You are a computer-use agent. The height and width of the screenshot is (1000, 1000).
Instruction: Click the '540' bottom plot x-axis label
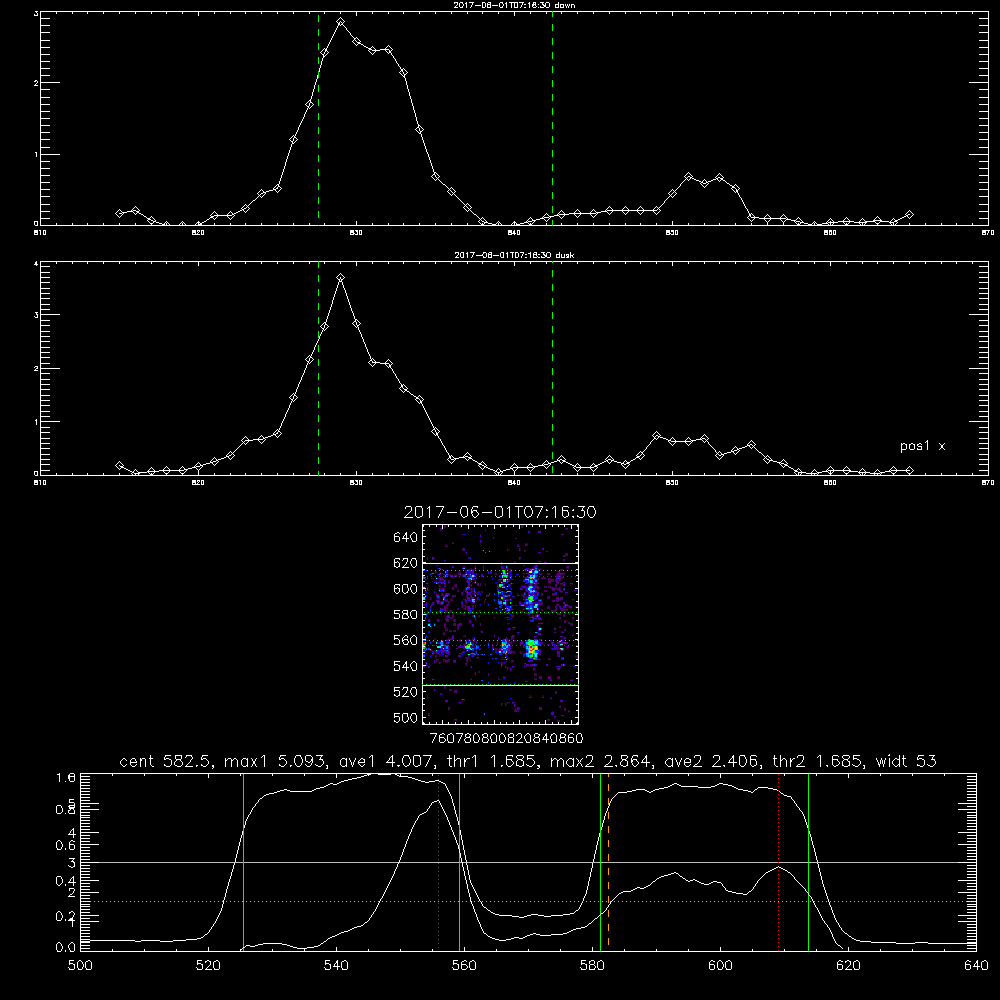click(x=335, y=966)
